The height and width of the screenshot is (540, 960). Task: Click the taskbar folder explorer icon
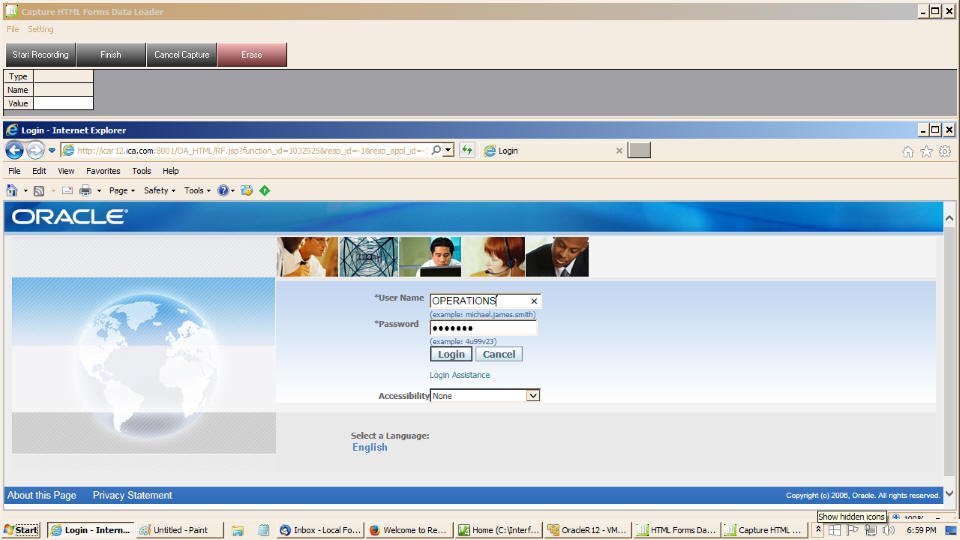238,531
